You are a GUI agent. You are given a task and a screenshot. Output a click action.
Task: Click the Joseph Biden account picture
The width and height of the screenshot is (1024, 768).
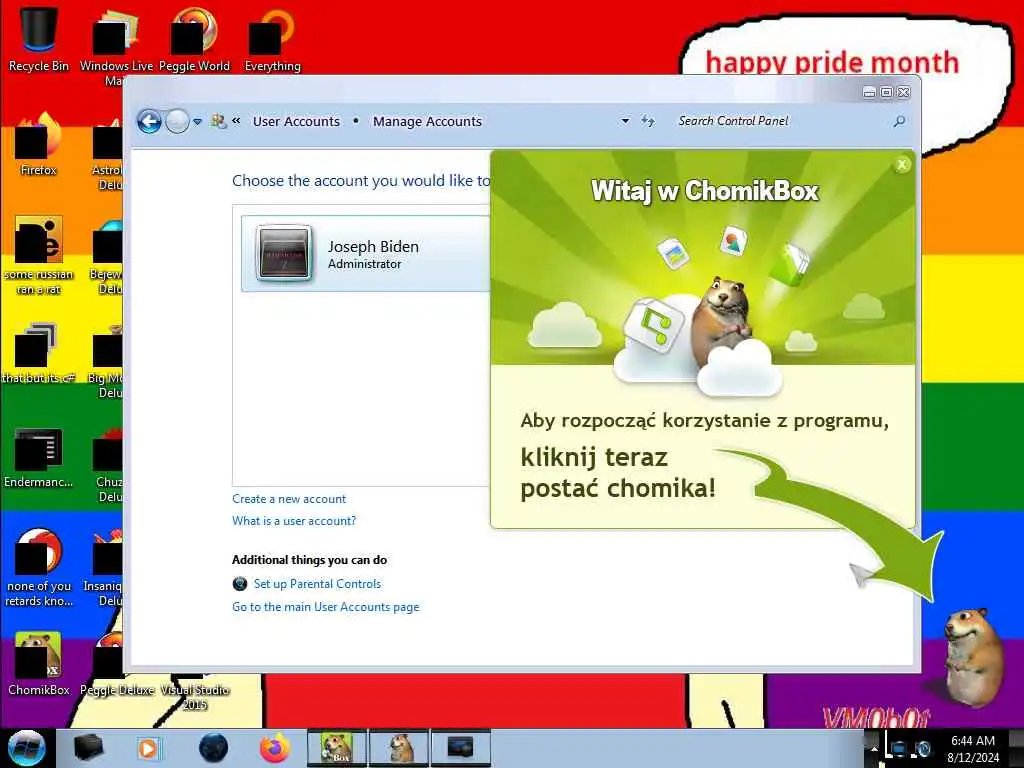(283, 253)
